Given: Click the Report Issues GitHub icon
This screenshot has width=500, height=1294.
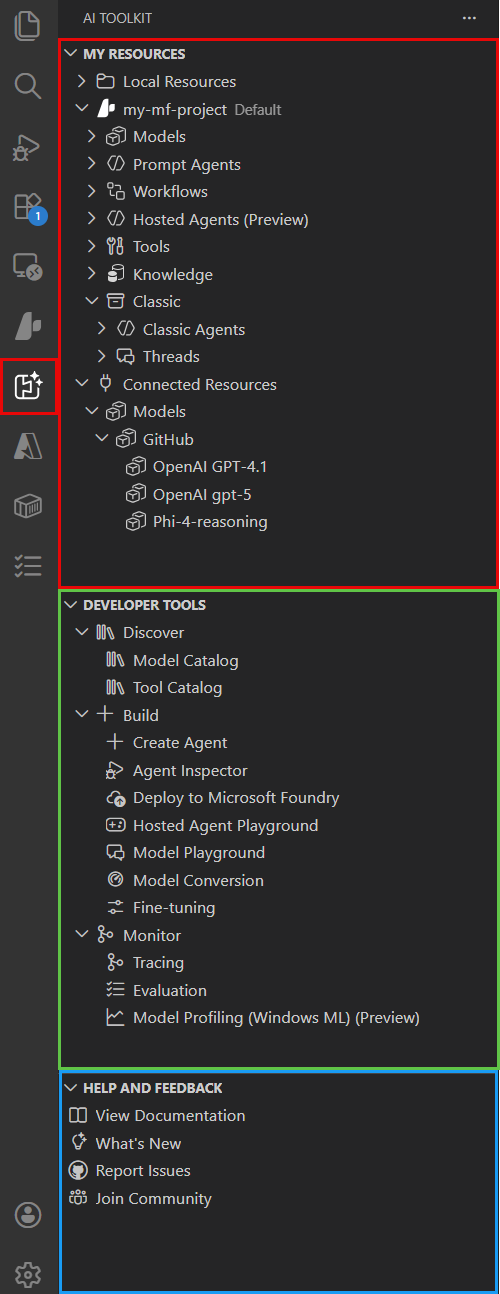Looking at the screenshot, I should tap(78, 1171).
